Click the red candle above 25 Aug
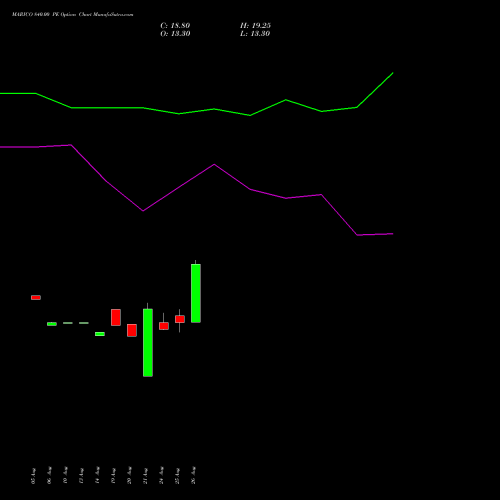The height and width of the screenshot is (500, 500). [x=180, y=319]
